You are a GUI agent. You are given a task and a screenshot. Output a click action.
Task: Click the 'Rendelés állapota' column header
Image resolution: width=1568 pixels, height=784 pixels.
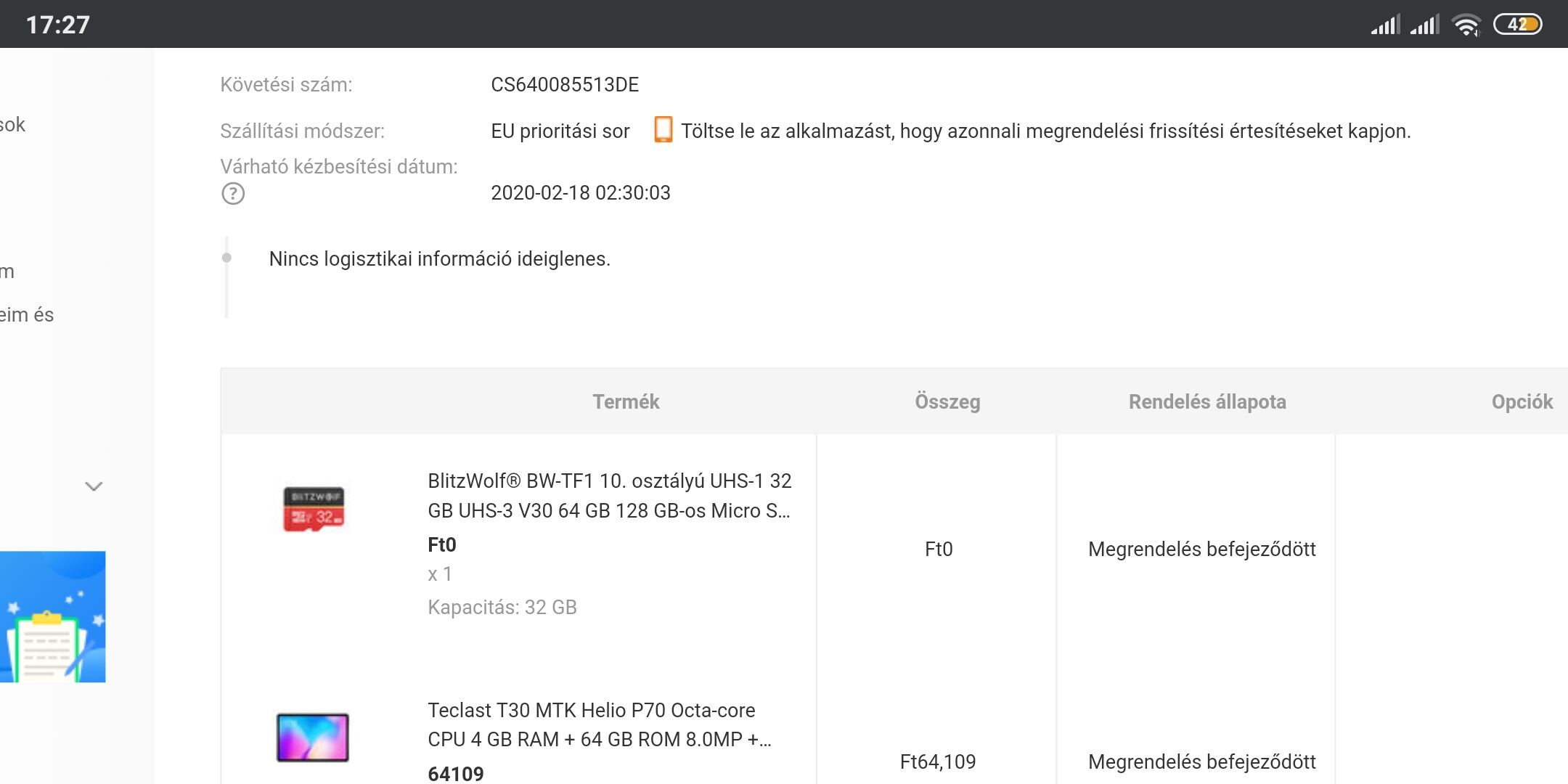[x=1207, y=401]
